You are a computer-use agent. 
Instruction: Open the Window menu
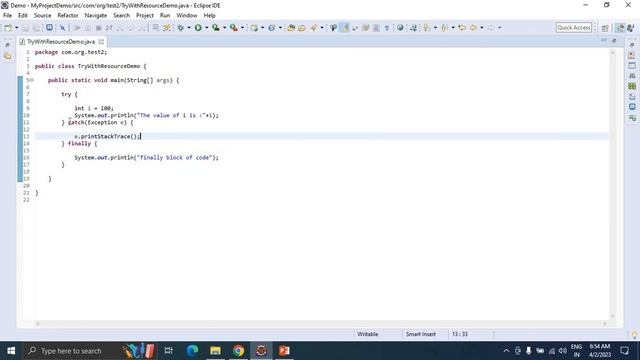187,16
